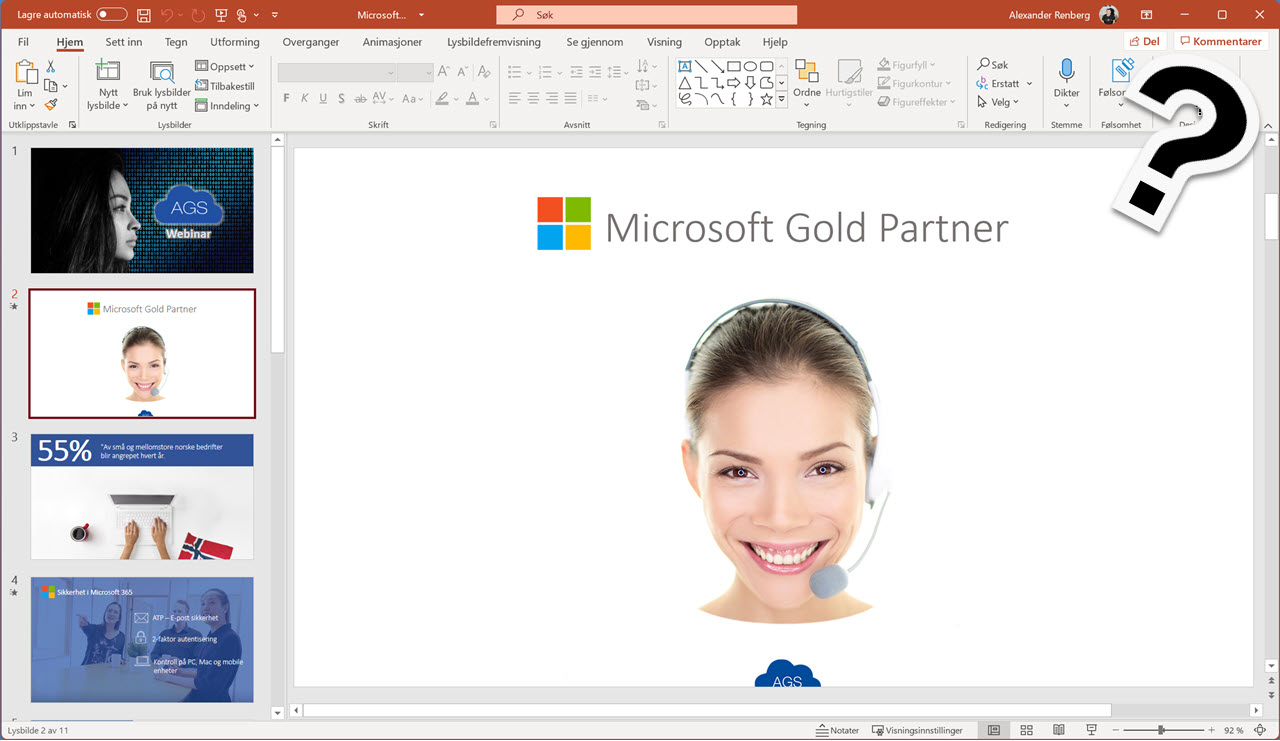This screenshot has height=741, width=1280.
Task: Click the Kommentarer button
Action: click(1220, 41)
